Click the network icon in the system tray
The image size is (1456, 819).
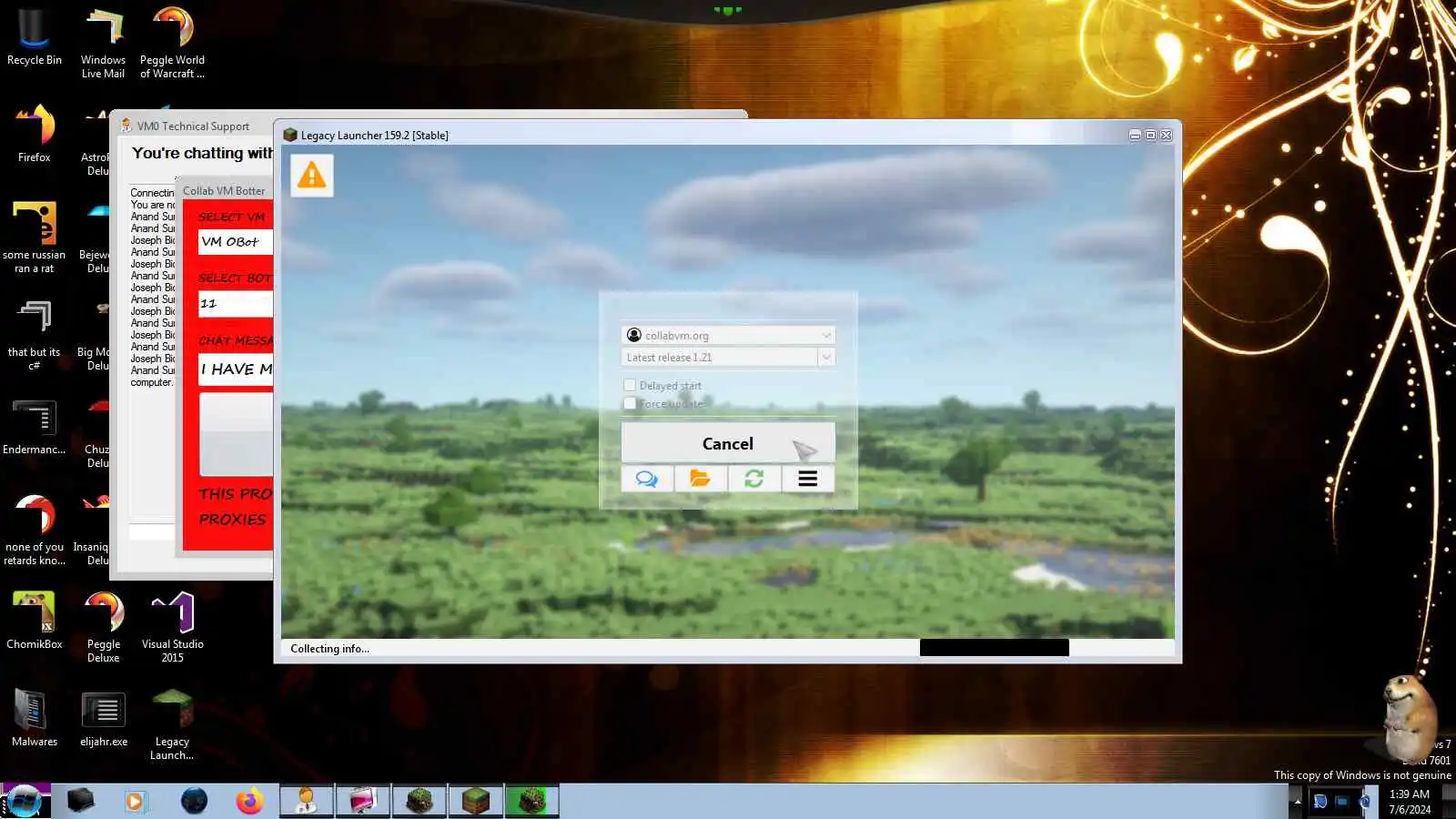pyautogui.click(x=1342, y=801)
